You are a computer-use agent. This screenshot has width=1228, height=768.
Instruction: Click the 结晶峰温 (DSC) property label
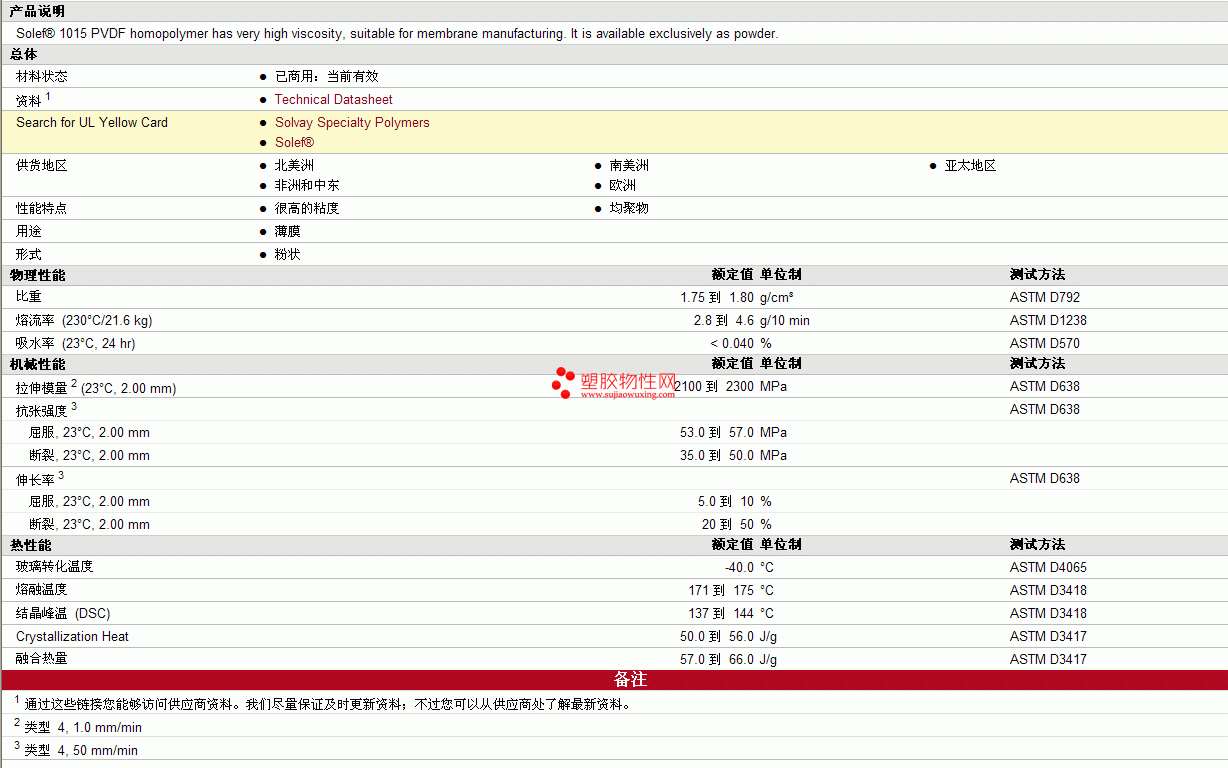(x=63, y=613)
